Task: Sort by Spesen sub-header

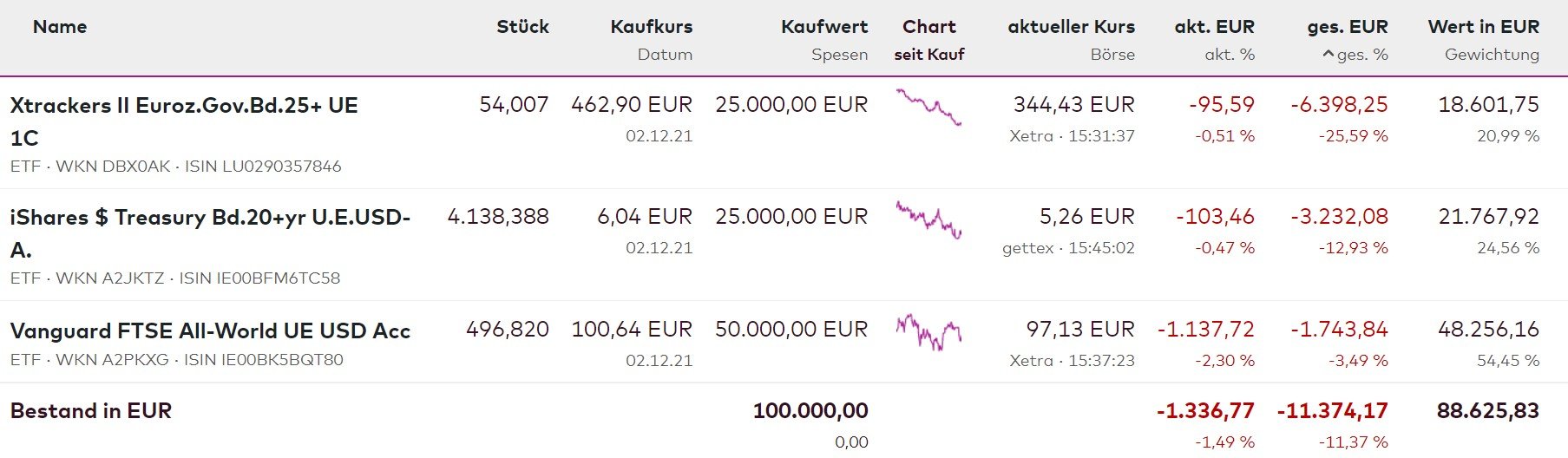Action: pos(839,55)
